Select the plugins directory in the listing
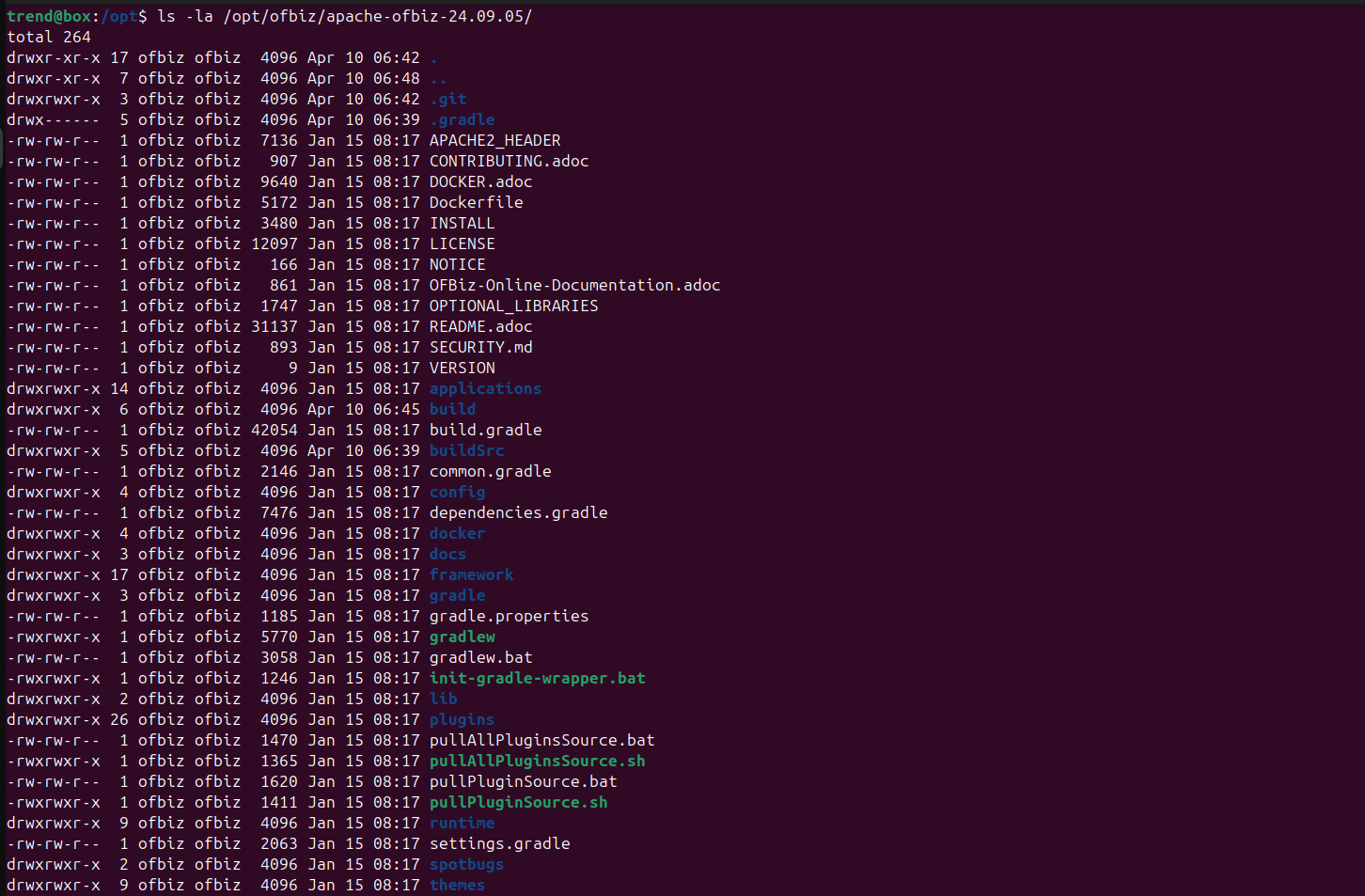1365x896 pixels. click(x=461, y=719)
